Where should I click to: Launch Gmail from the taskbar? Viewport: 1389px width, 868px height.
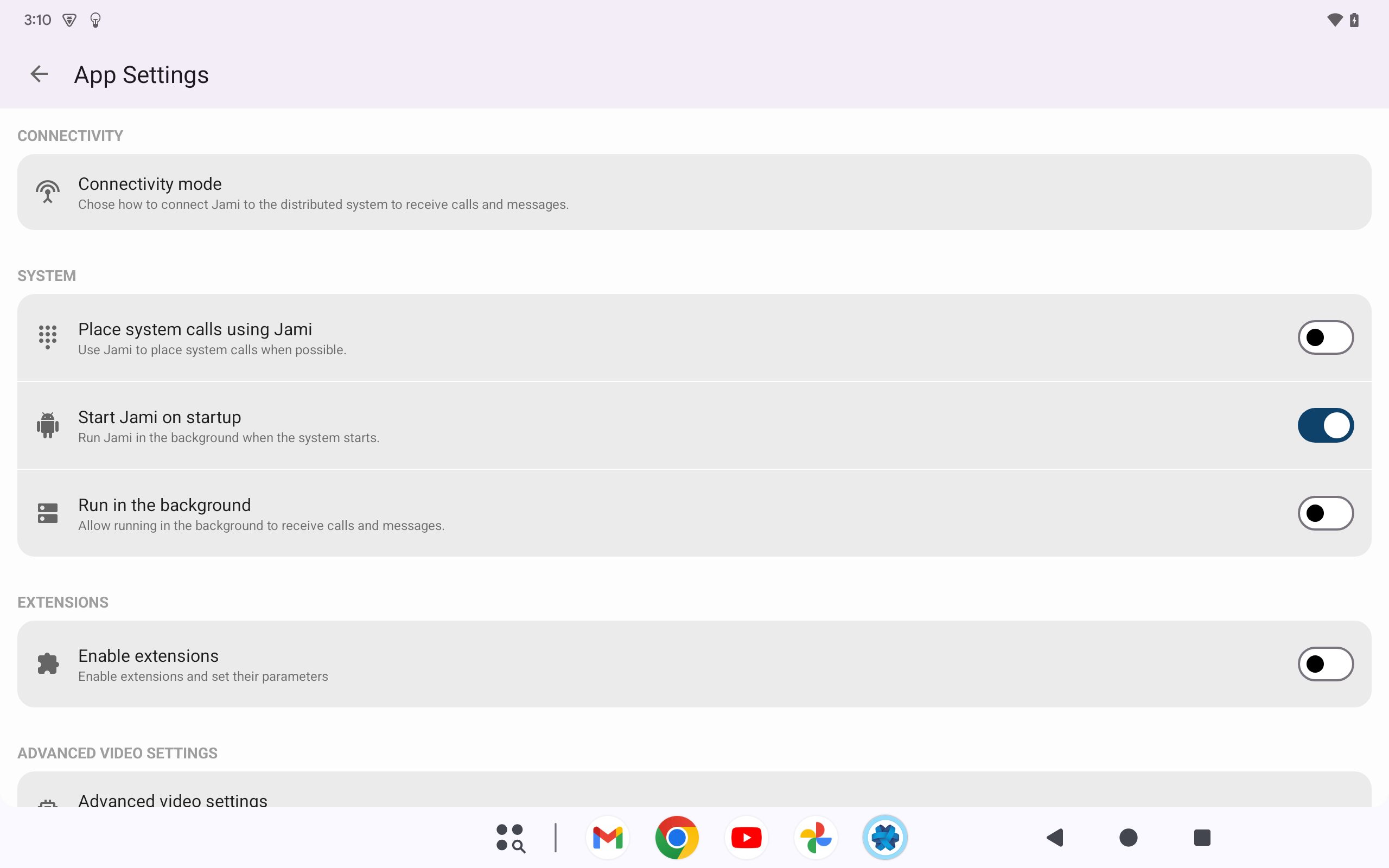[x=607, y=838]
